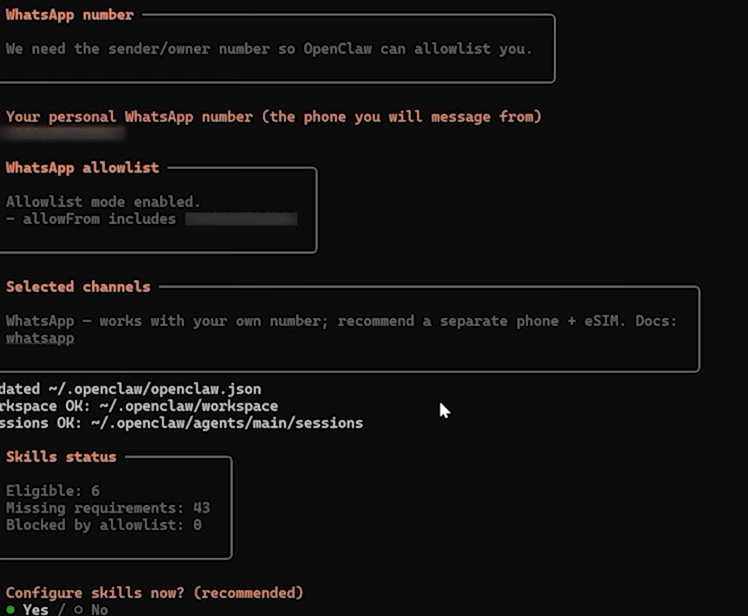Select the Yes option for configuring skills
748x616 pixels.
point(29,609)
